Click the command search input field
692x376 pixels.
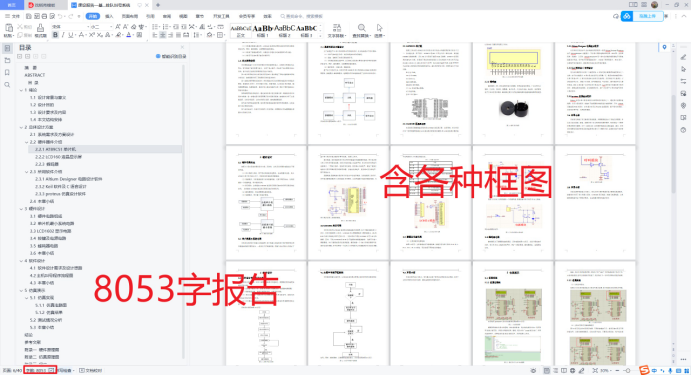(302, 16)
